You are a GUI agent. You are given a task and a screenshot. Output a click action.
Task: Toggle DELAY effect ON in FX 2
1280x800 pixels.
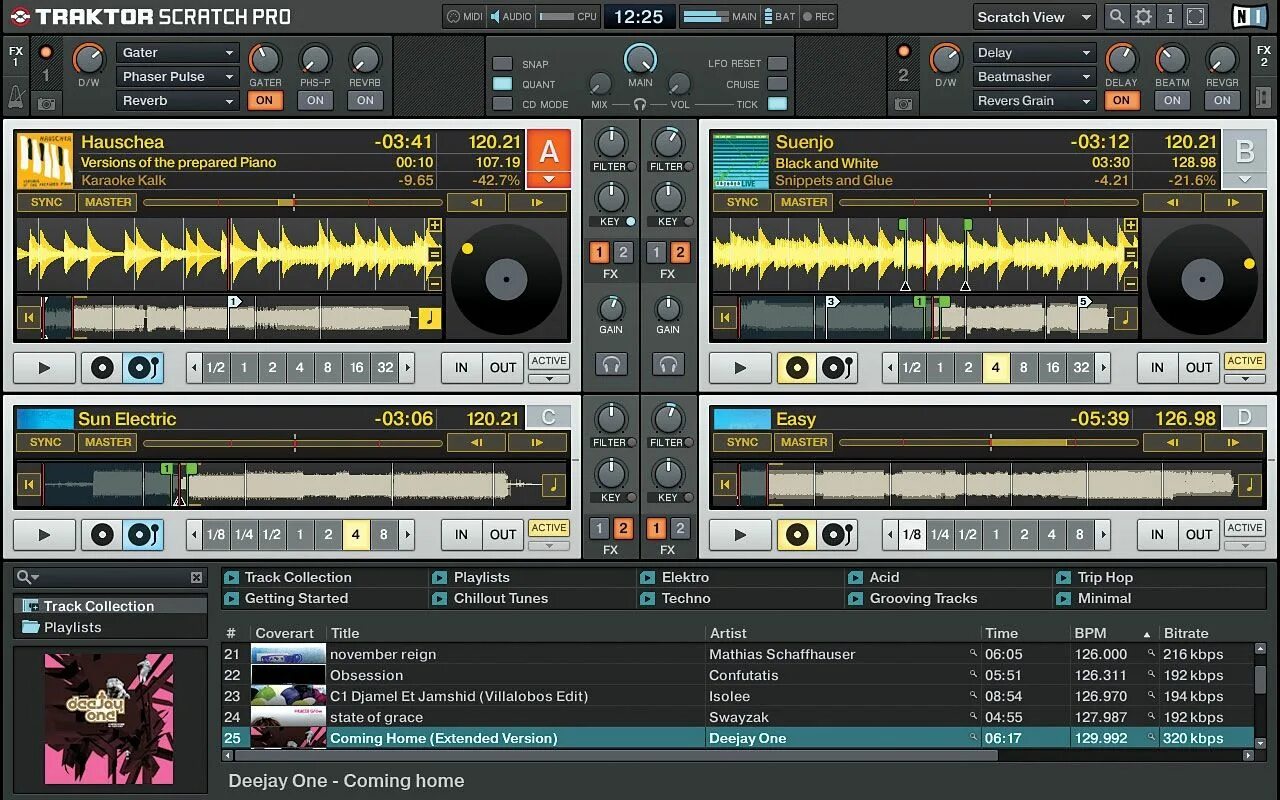[1121, 100]
